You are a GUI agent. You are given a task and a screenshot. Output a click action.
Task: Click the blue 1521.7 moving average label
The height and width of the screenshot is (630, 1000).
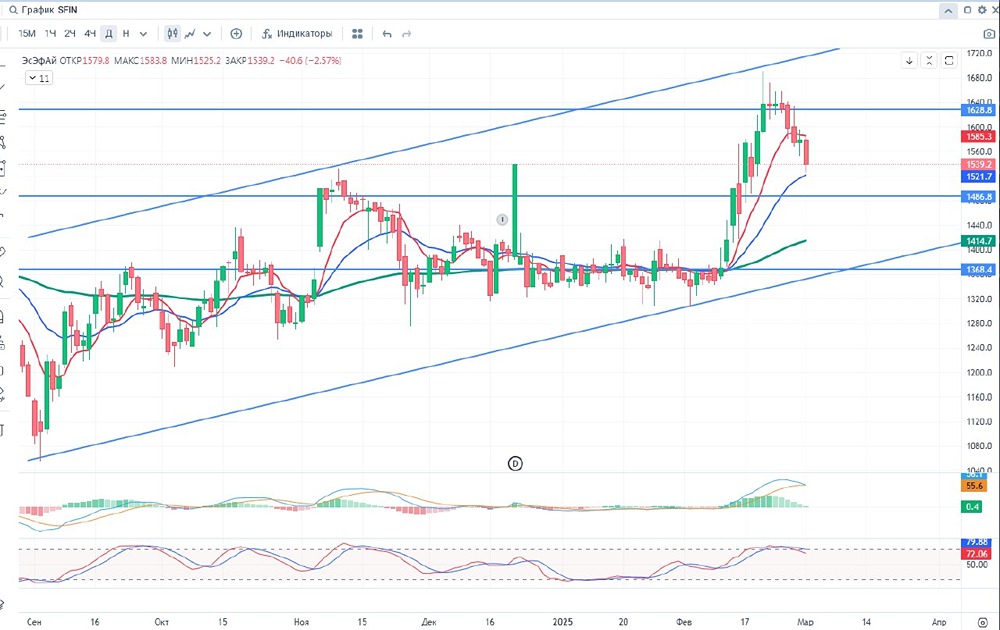pyautogui.click(x=979, y=177)
